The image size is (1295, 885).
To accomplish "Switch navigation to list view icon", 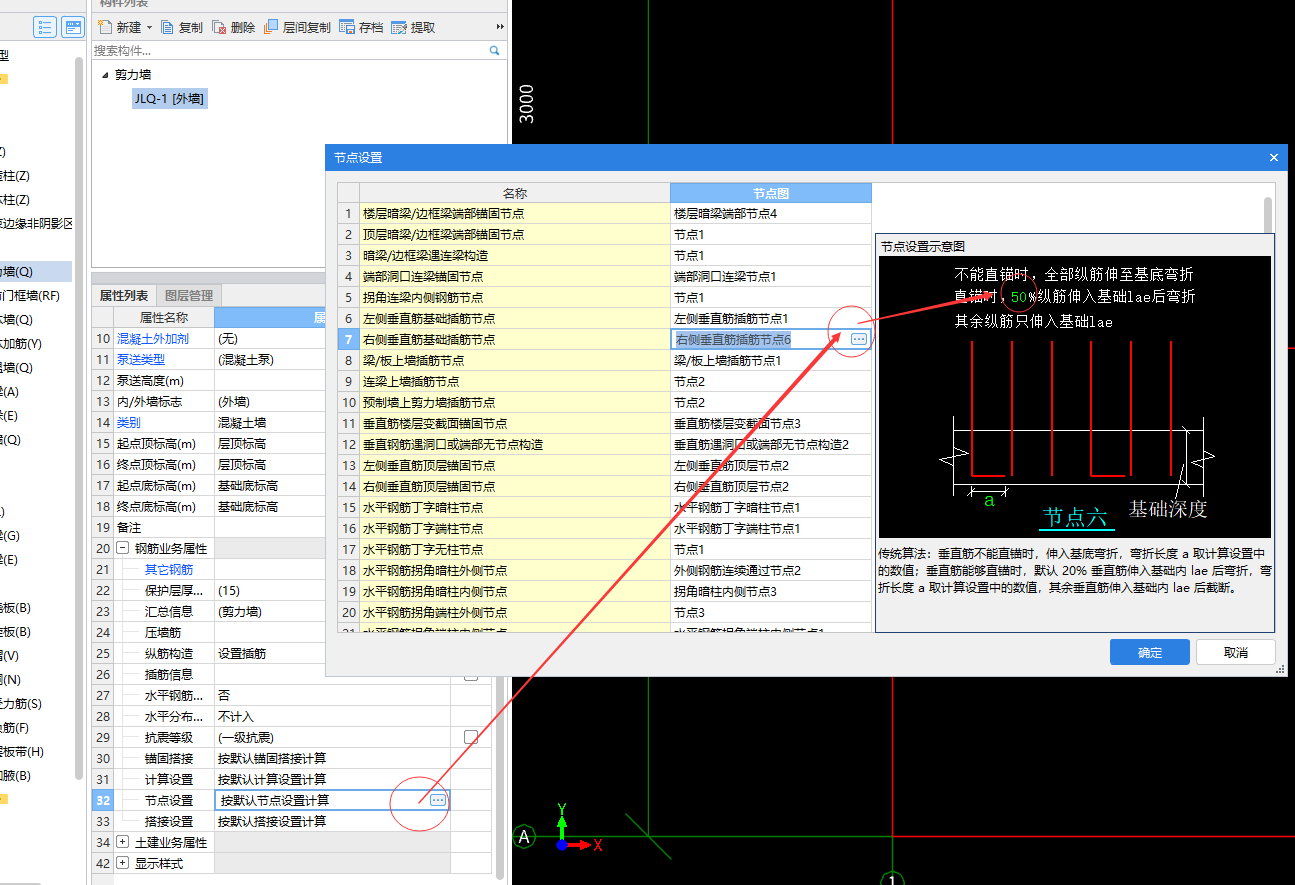I will tap(45, 27).
